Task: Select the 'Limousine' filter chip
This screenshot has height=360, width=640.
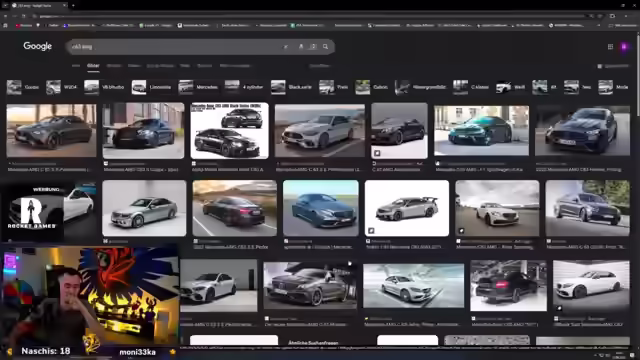Action: (152, 87)
